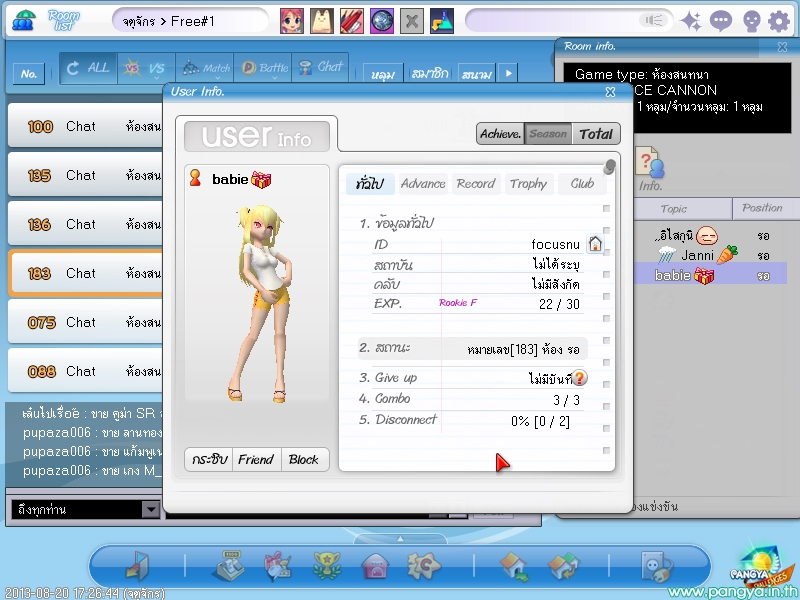
Task: Click the Position column header
Action: tap(766, 208)
